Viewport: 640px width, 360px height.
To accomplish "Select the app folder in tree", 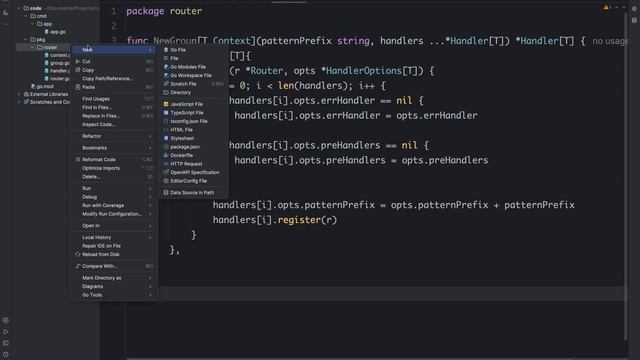I will point(44,24).
